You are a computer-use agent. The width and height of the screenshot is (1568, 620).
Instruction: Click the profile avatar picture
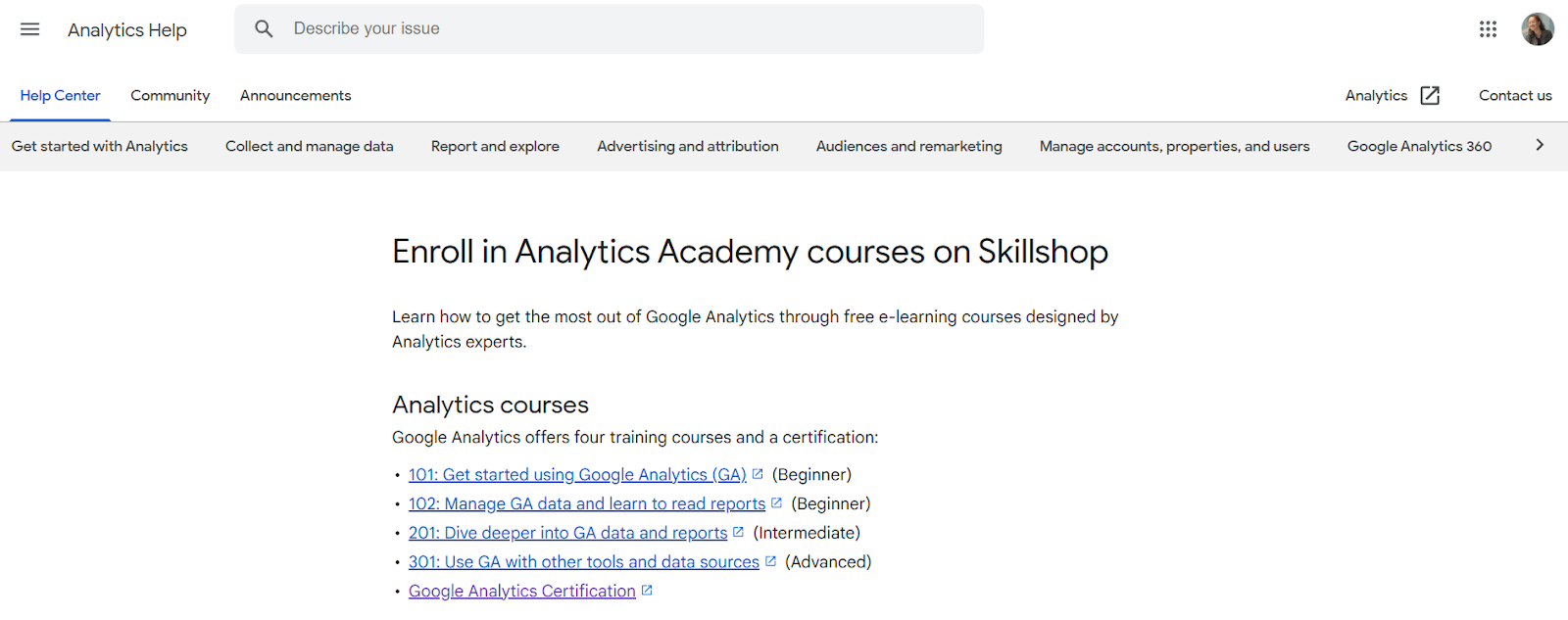pos(1538,28)
